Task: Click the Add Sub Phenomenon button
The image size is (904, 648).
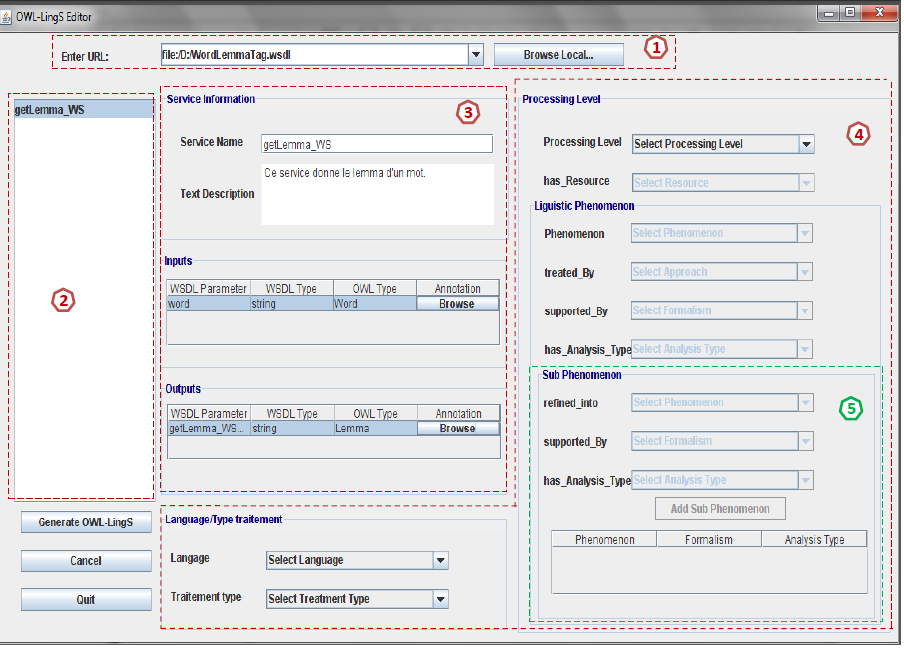Action: tap(720, 508)
